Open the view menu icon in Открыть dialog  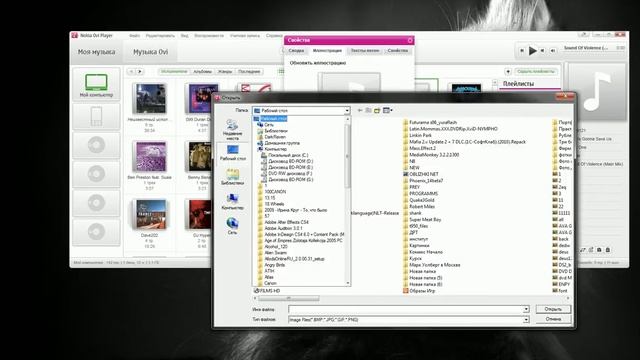point(387,110)
